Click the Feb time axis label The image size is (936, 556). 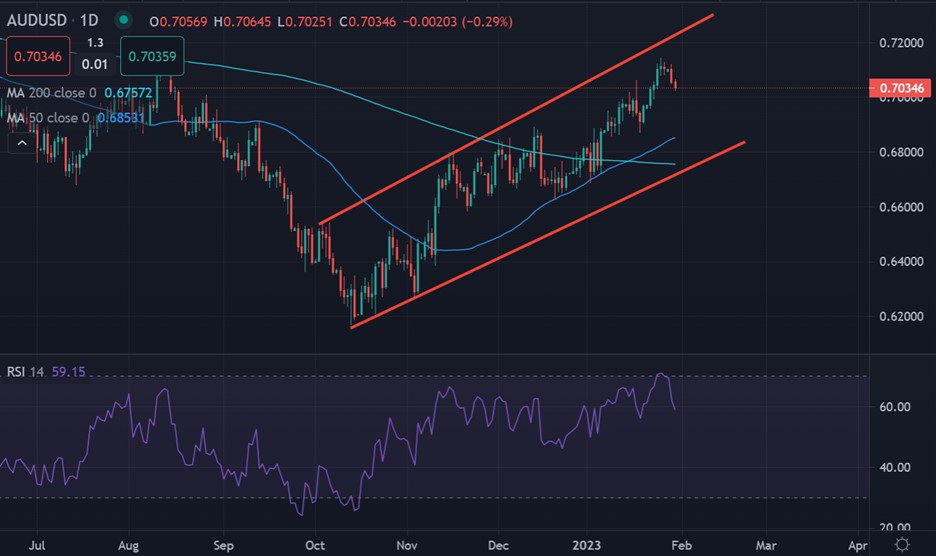tap(681, 545)
